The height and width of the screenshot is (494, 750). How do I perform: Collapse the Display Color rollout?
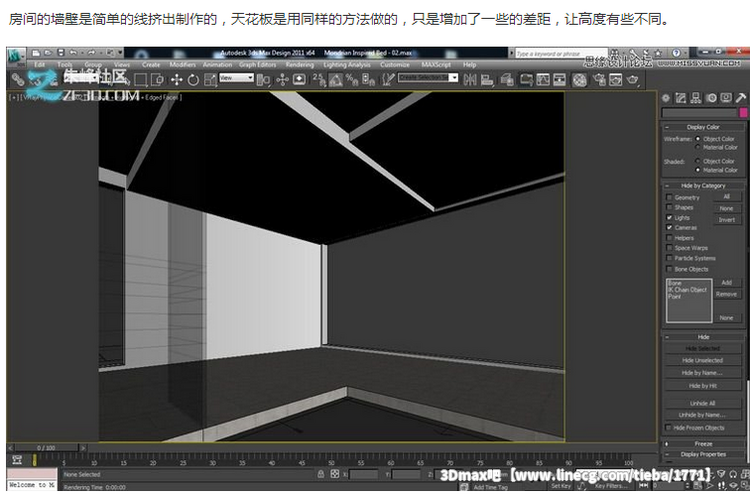click(x=703, y=127)
